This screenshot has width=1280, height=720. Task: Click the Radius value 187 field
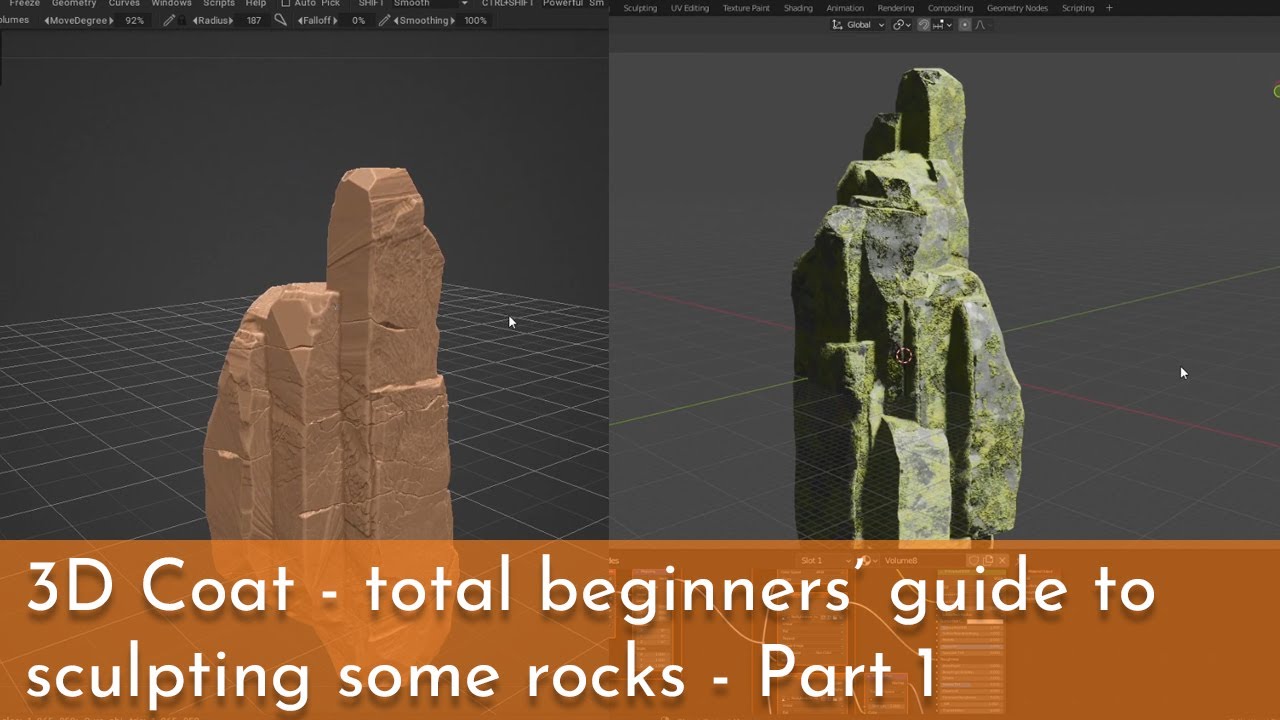pyautogui.click(x=254, y=21)
